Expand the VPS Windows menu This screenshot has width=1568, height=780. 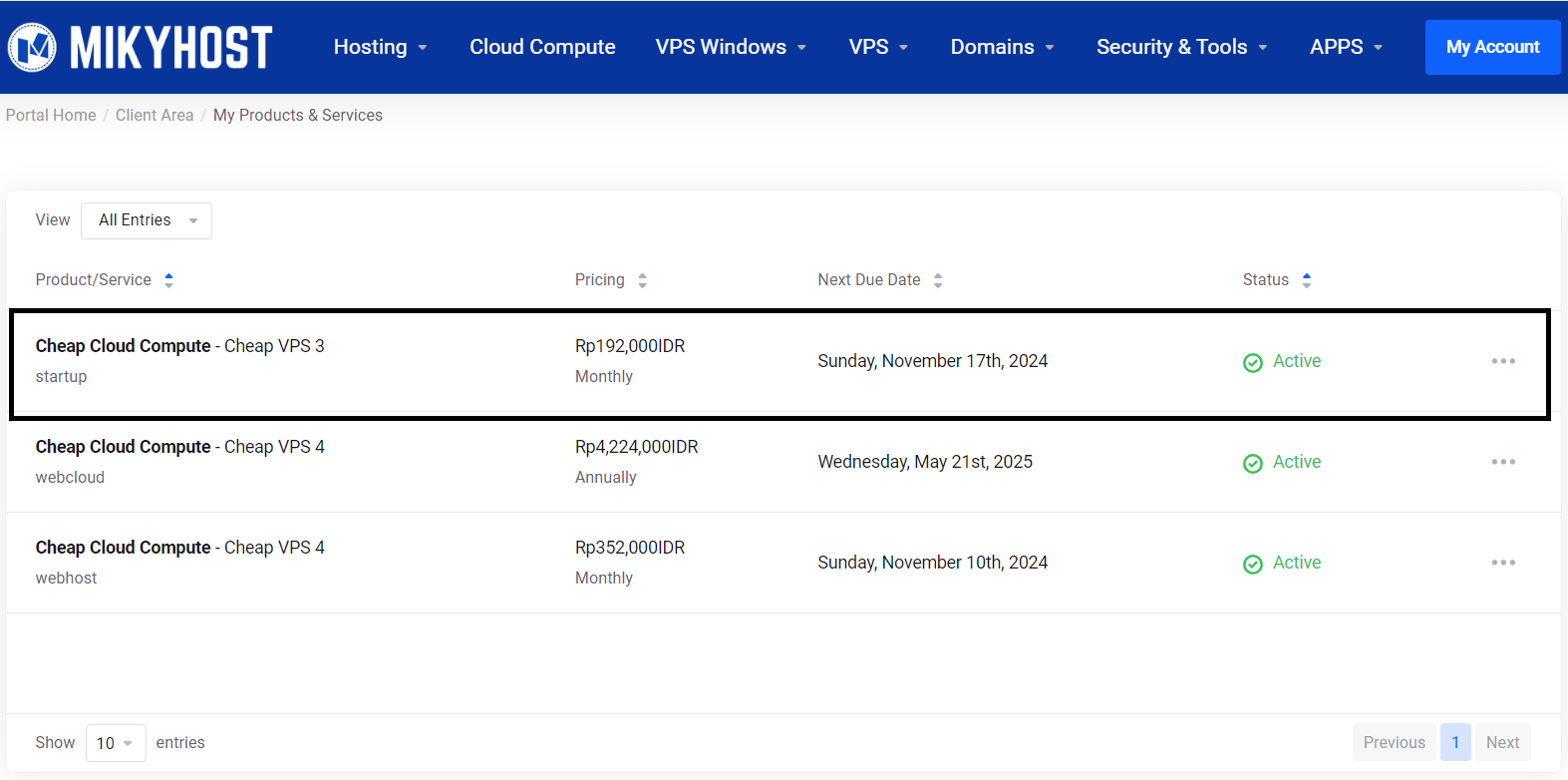730,47
